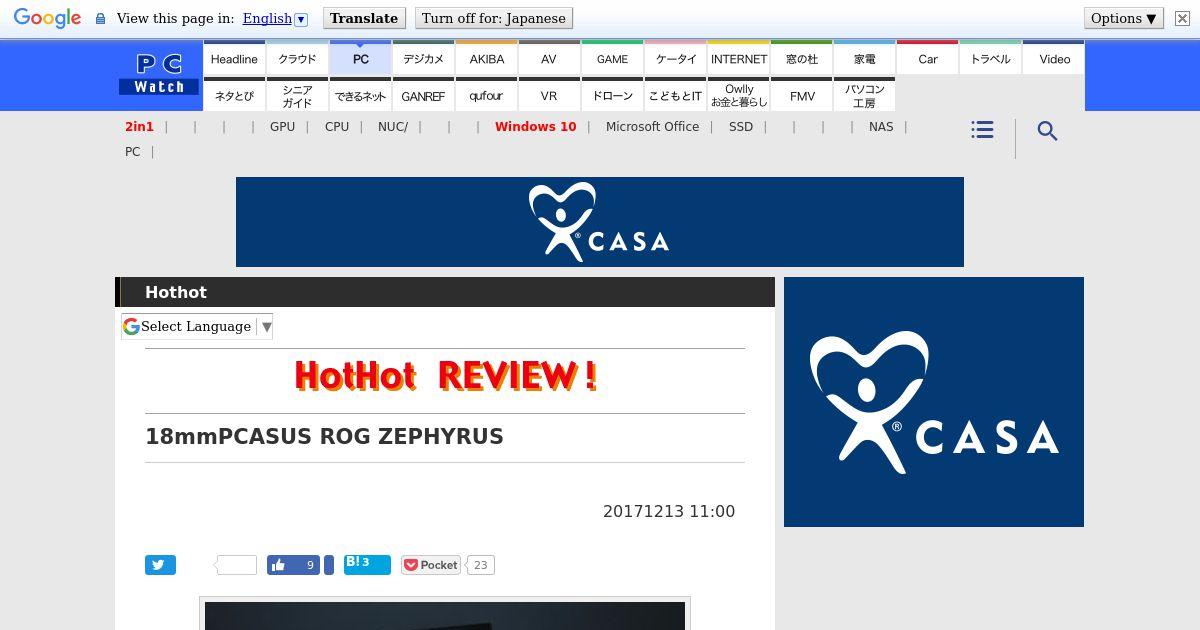
Task: Open the FMV tab
Action: [x=801, y=95]
